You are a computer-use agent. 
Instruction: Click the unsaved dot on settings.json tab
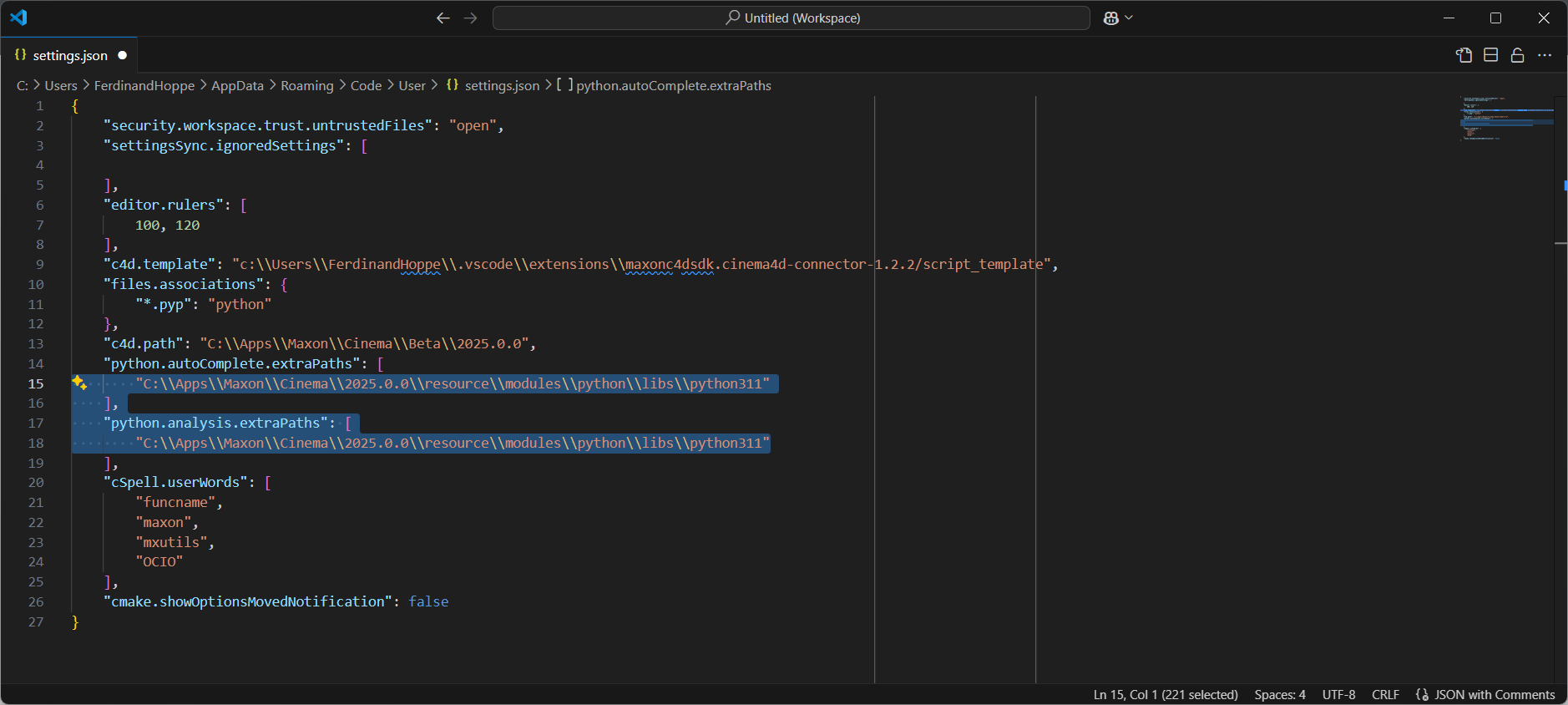click(x=123, y=55)
